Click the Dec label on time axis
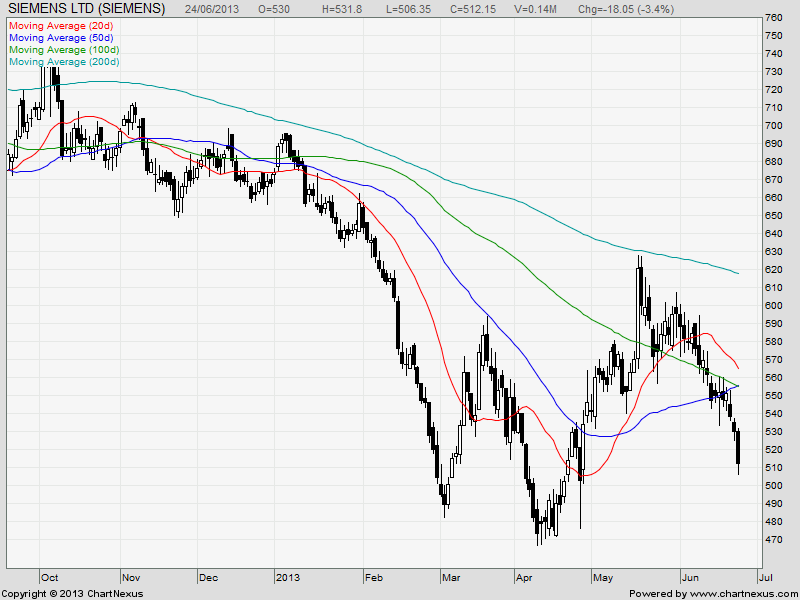800x600 pixels. [208, 578]
